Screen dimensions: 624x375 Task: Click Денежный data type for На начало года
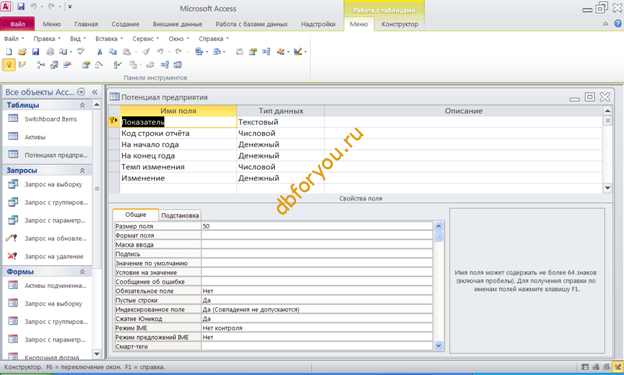(x=281, y=145)
